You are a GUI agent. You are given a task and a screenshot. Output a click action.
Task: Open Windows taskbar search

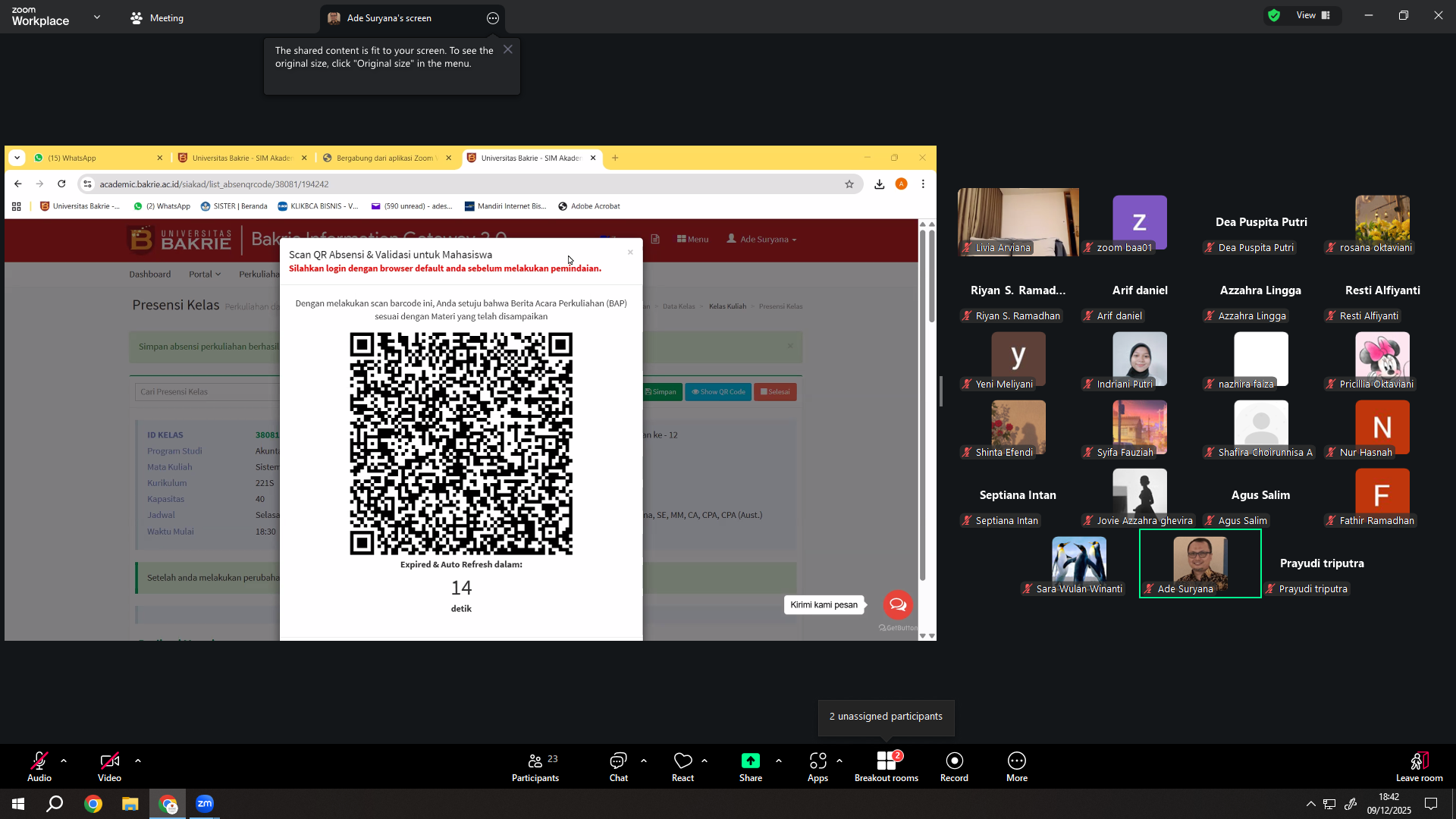[55, 804]
